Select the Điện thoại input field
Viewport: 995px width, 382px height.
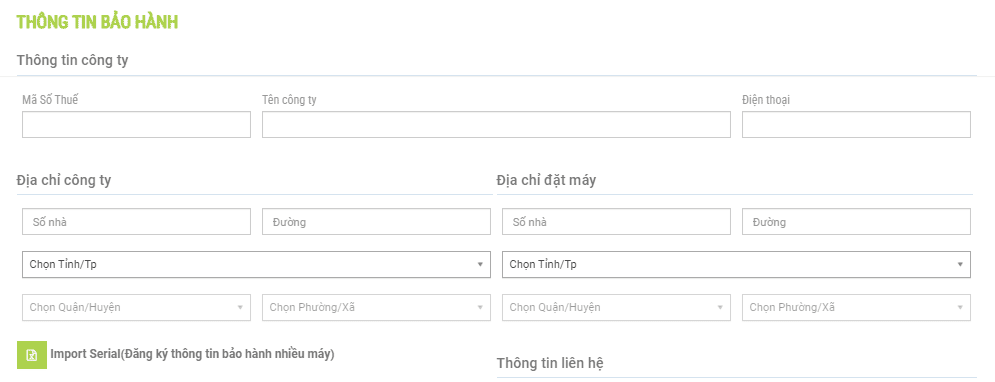click(856, 124)
